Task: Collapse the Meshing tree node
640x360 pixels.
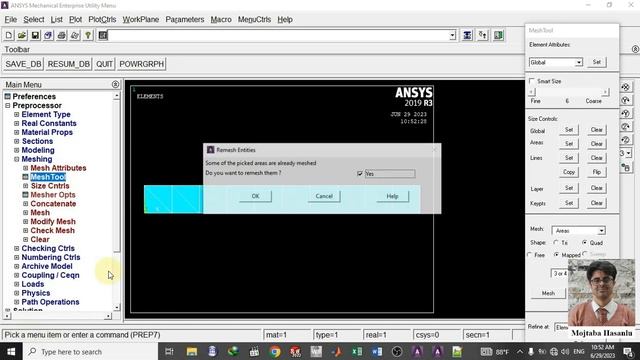Action: (17, 159)
